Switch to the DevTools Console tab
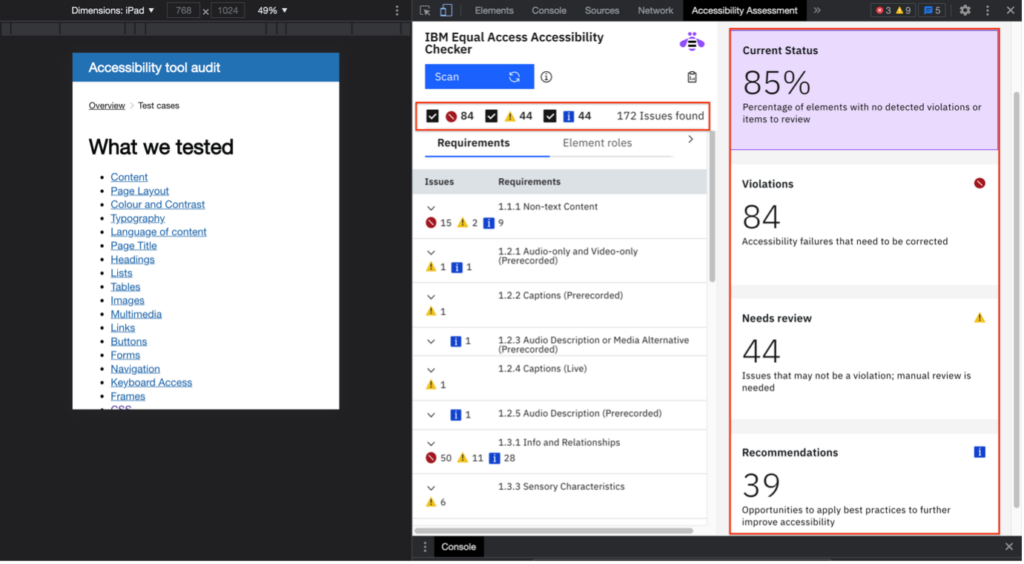 tap(549, 10)
